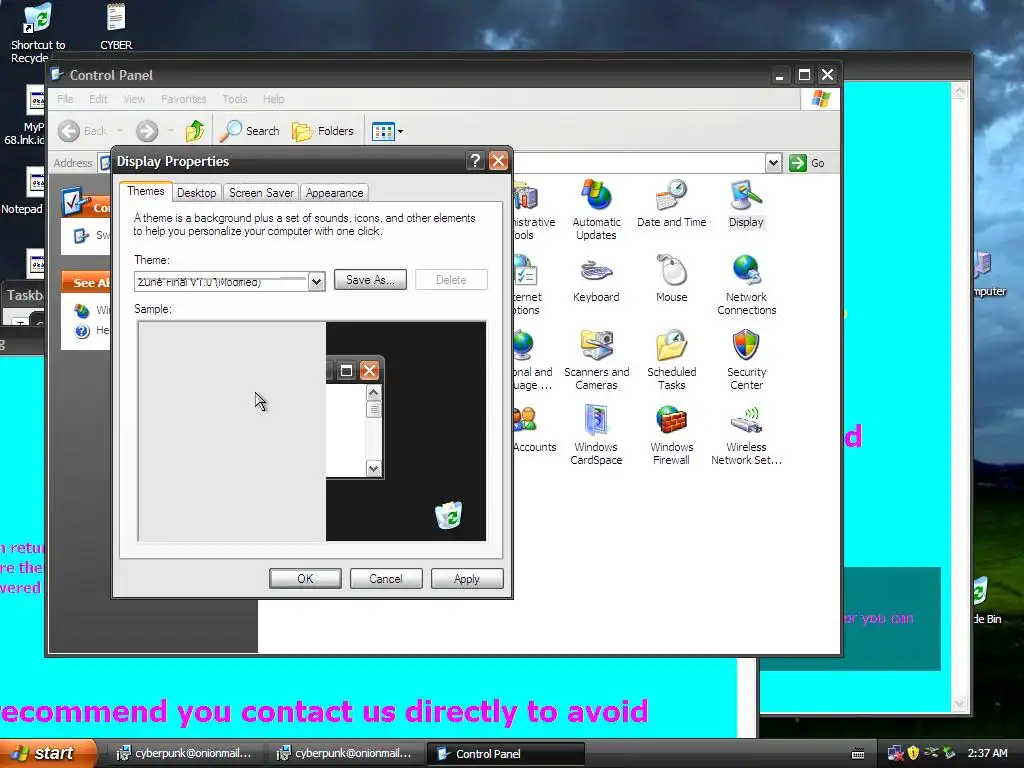Open the Automatic Updates control panel icon

click(x=596, y=210)
